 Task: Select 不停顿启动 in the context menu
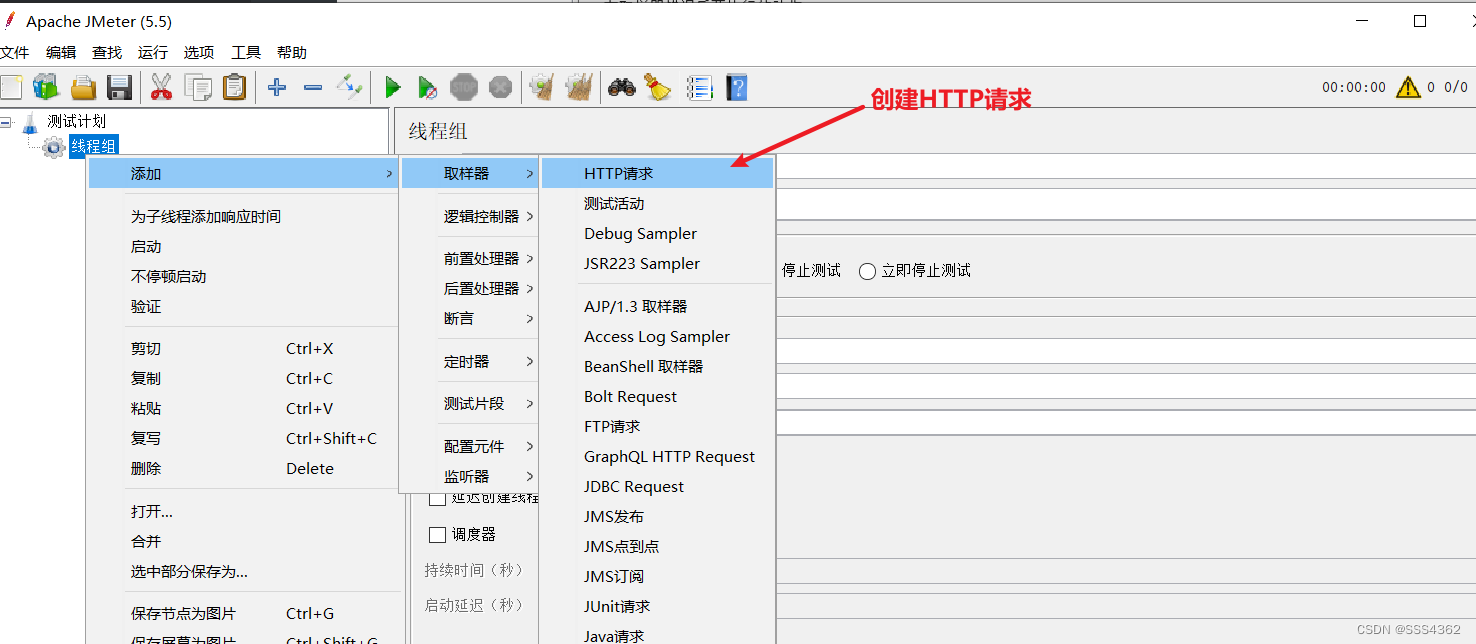[x=243, y=276]
